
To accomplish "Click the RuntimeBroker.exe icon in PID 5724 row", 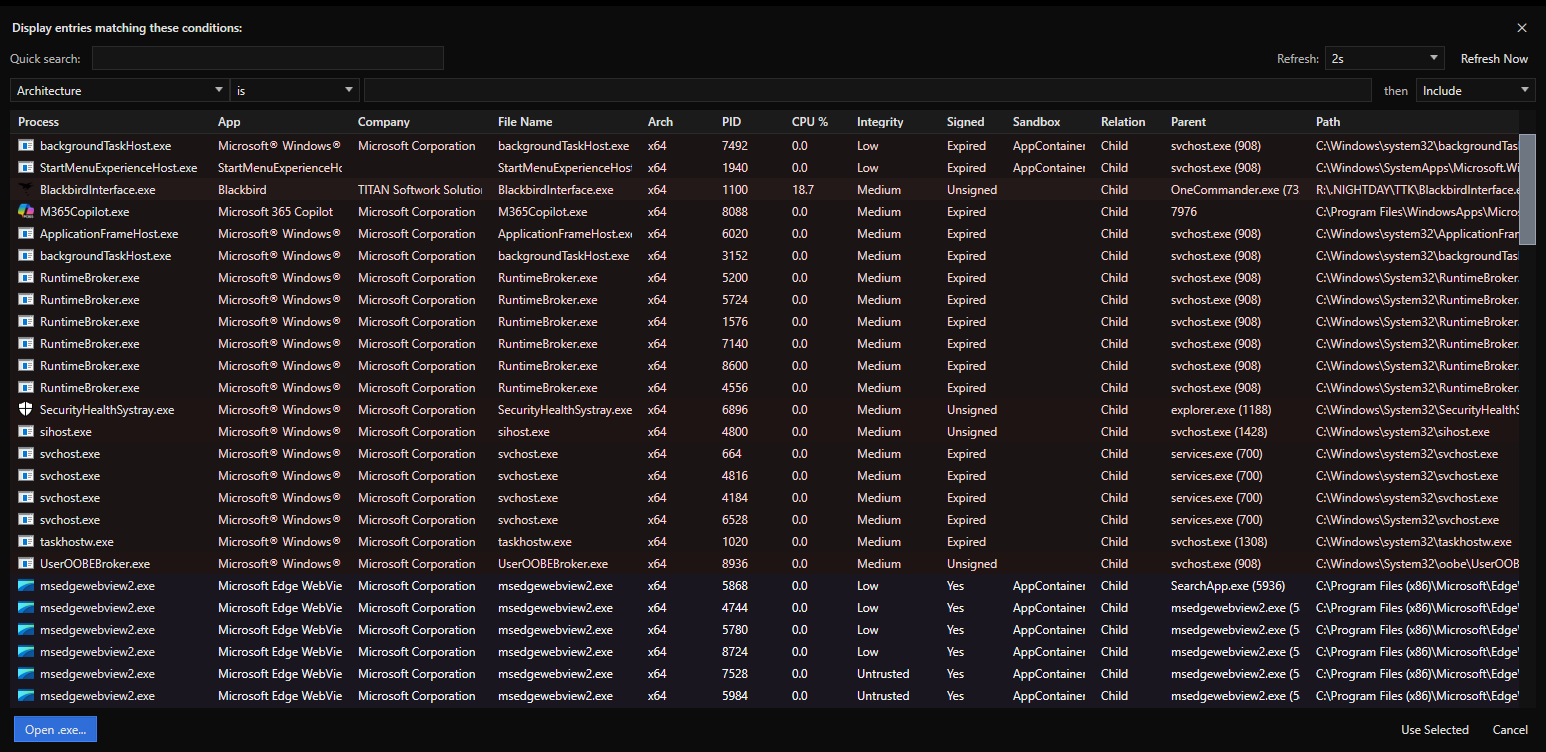I will pos(26,300).
